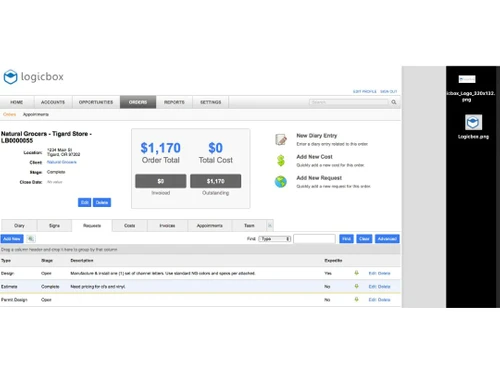The width and height of the screenshot is (500, 375).
Task: Click the Add New Request link
Action: (x=319, y=178)
